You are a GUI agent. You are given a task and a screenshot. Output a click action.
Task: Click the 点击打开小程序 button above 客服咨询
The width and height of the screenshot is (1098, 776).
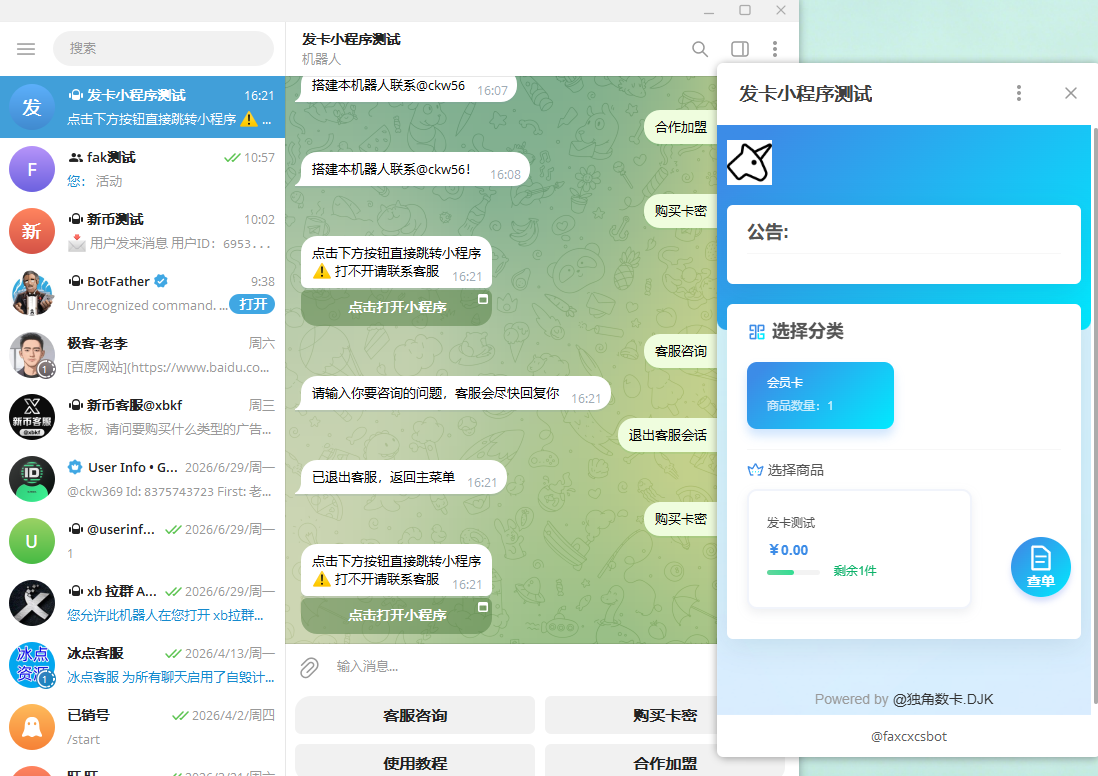(x=396, y=307)
